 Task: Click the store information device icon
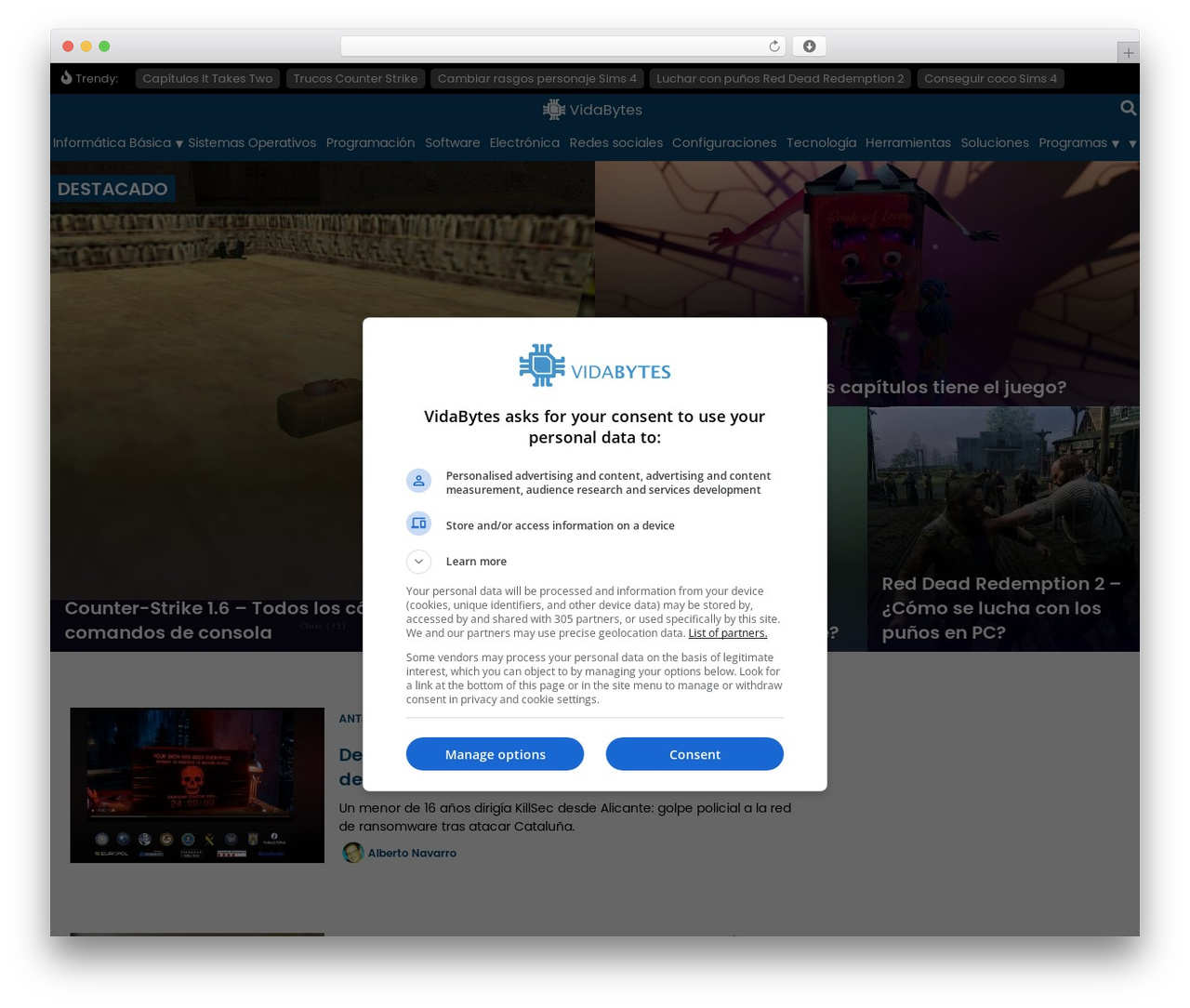(418, 524)
